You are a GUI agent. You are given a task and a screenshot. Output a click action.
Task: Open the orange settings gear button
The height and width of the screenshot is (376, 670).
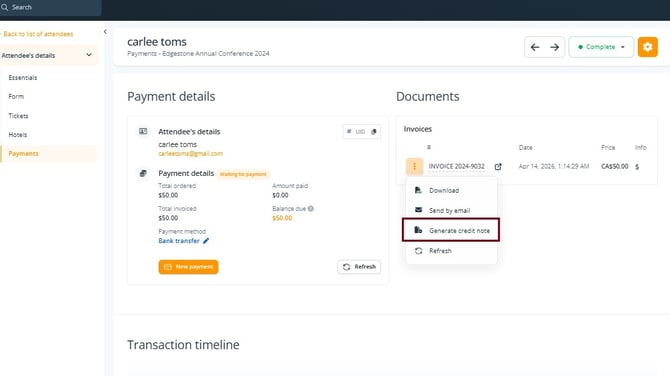pyautogui.click(x=647, y=47)
